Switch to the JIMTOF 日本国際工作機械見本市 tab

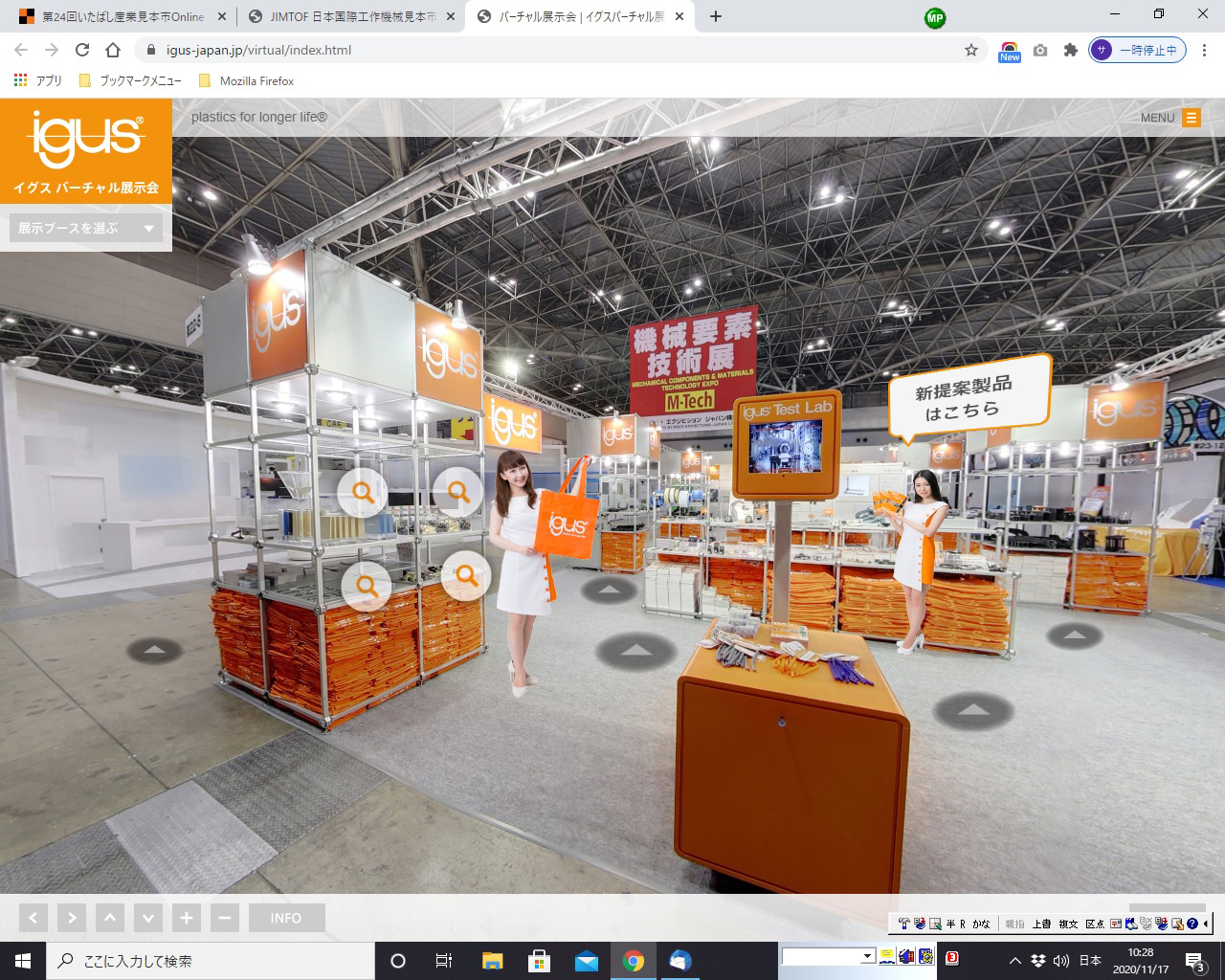point(349,16)
